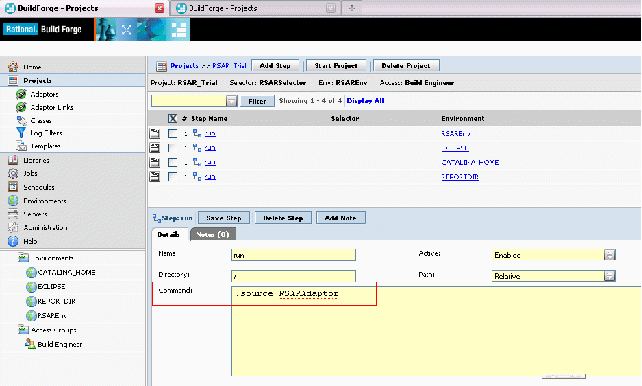
Task: Toggle the select-all checkbox in the step header
Action: (x=172, y=118)
